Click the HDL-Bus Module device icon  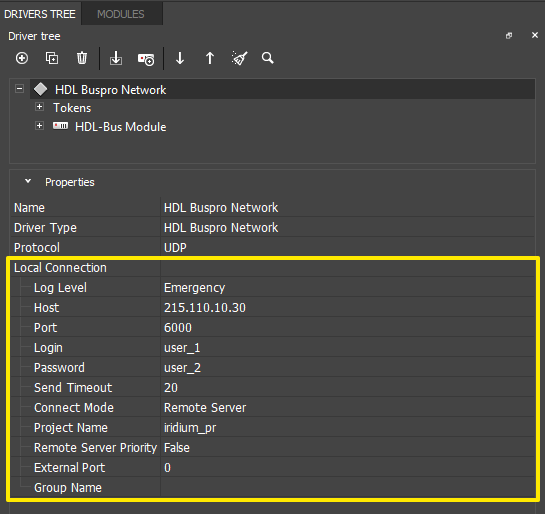60,125
